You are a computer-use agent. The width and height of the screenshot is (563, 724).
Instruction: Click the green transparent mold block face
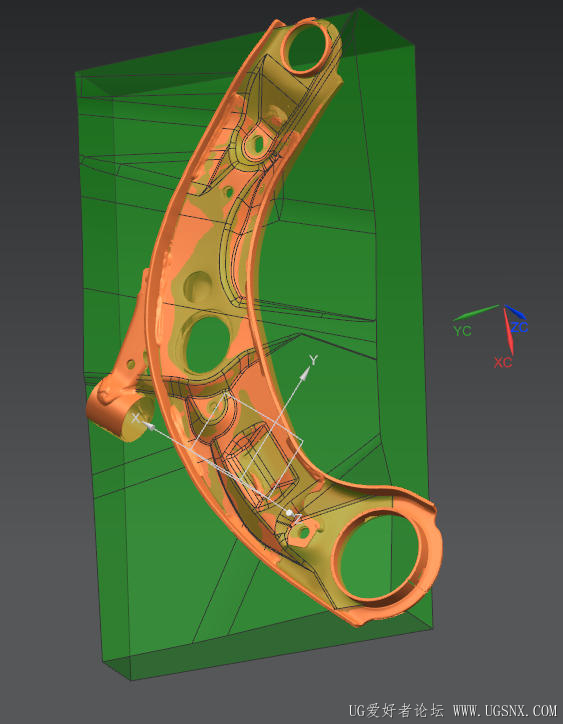coord(323,259)
